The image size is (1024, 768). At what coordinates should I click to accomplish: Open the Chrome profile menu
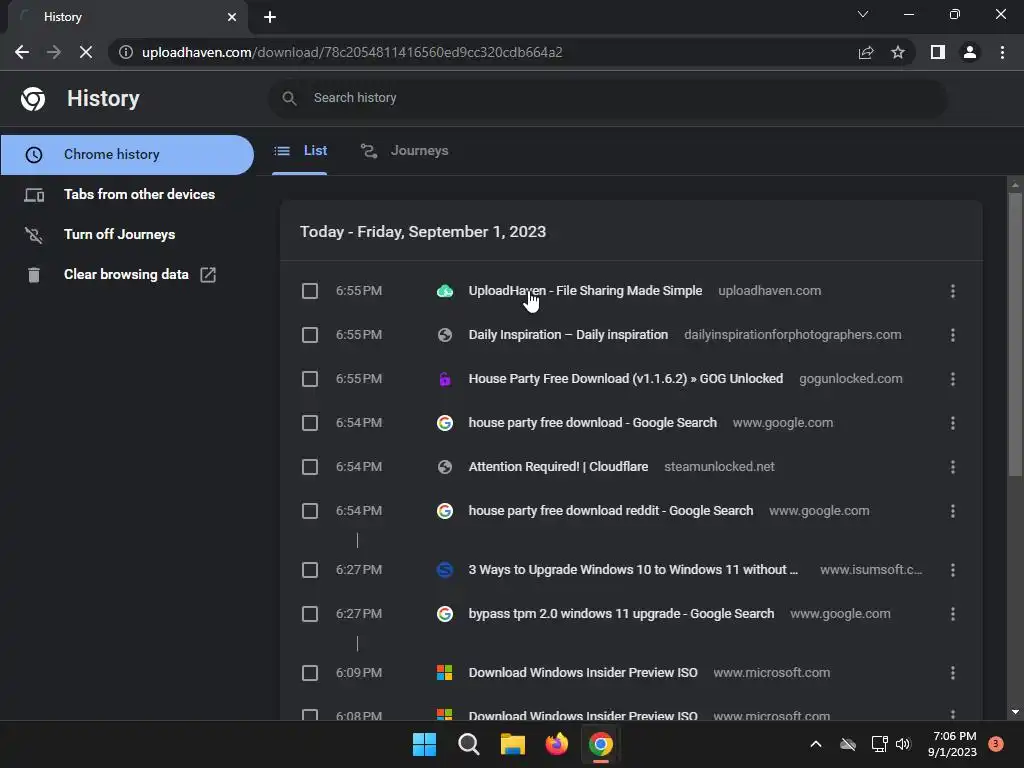970,52
